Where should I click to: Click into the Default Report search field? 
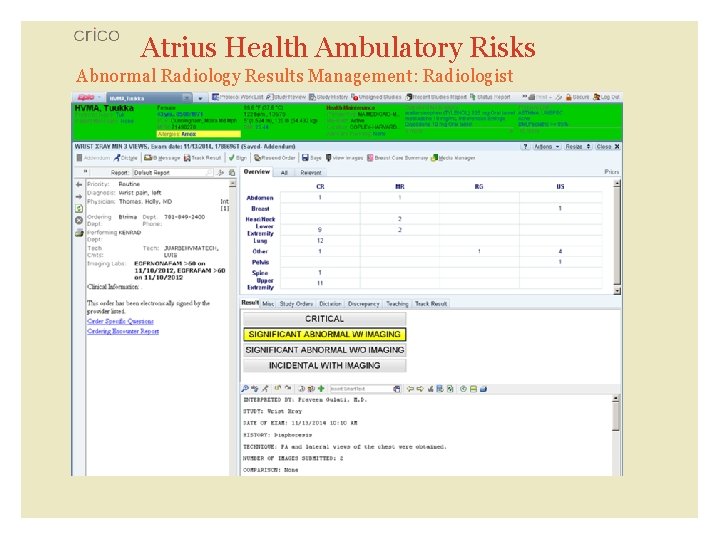[x=173, y=173]
